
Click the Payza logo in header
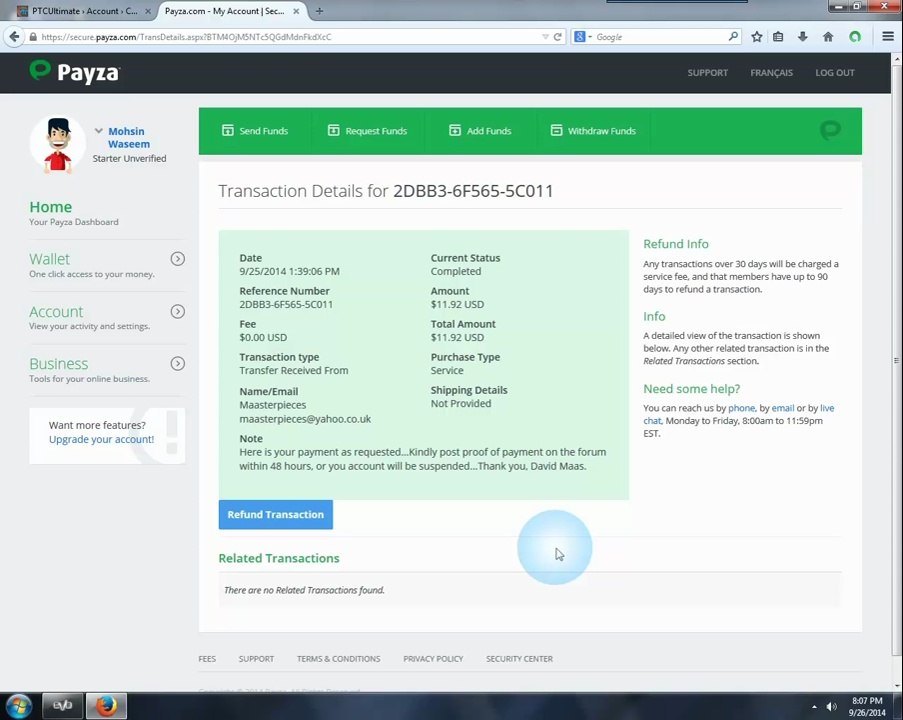74,72
